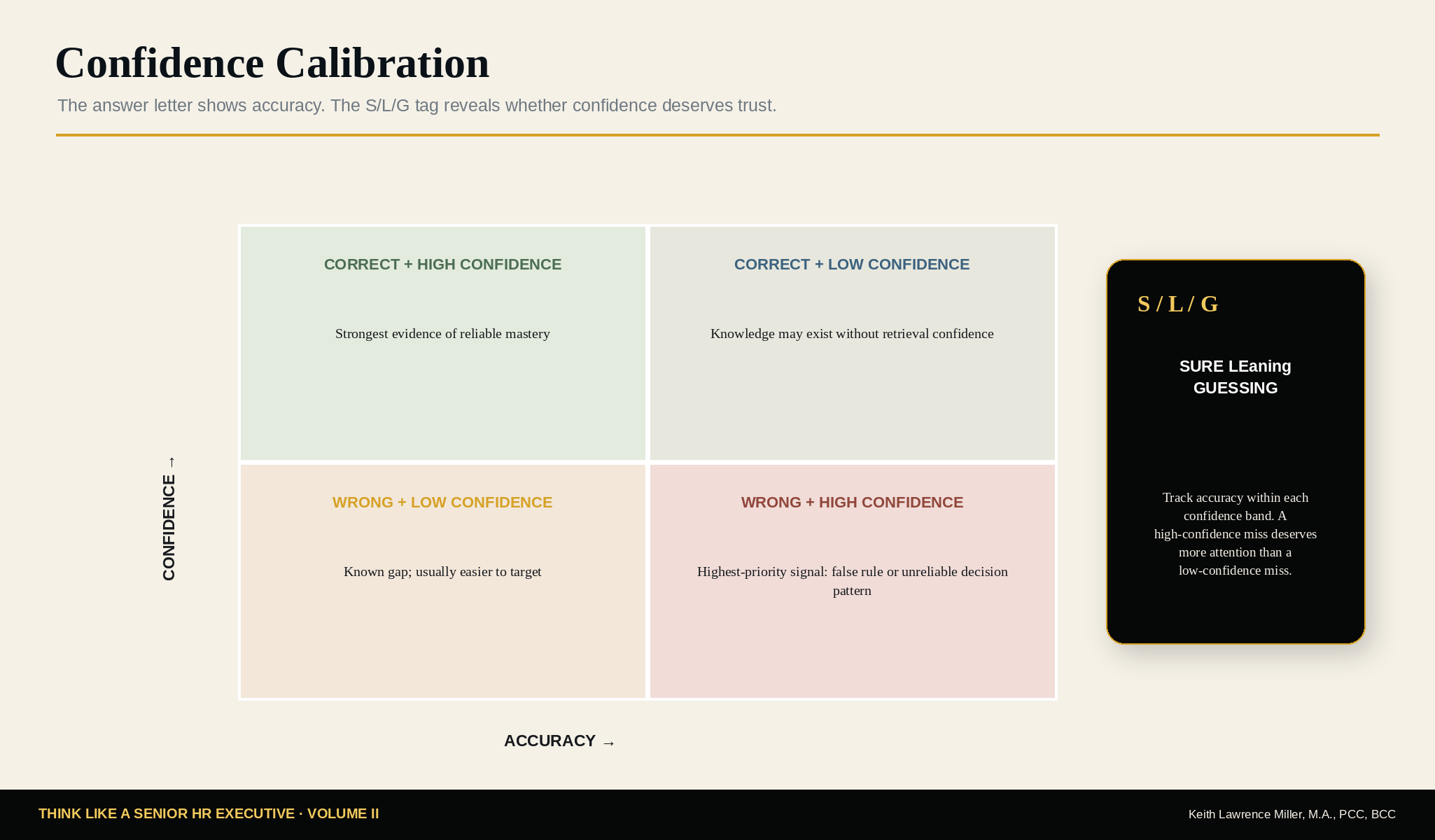Click the author name Keith Lawrence Miller
The height and width of the screenshot is (840, 1435).
(x=1292, y=815)
